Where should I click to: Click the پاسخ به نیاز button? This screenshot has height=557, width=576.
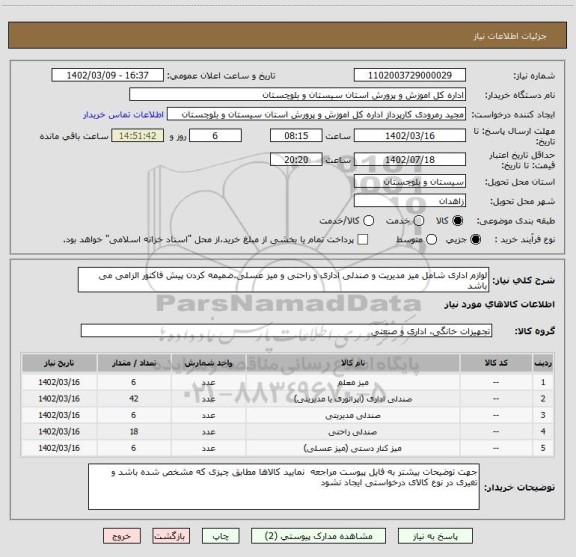click(x=435, y=536)
